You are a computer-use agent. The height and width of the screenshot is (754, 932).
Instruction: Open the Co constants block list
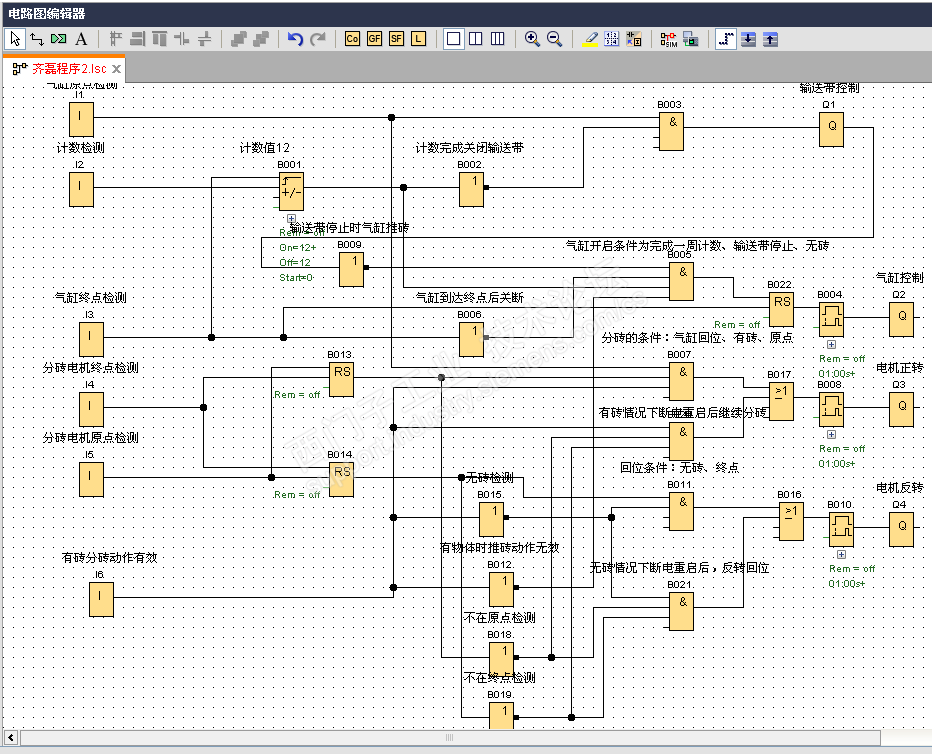352,39
